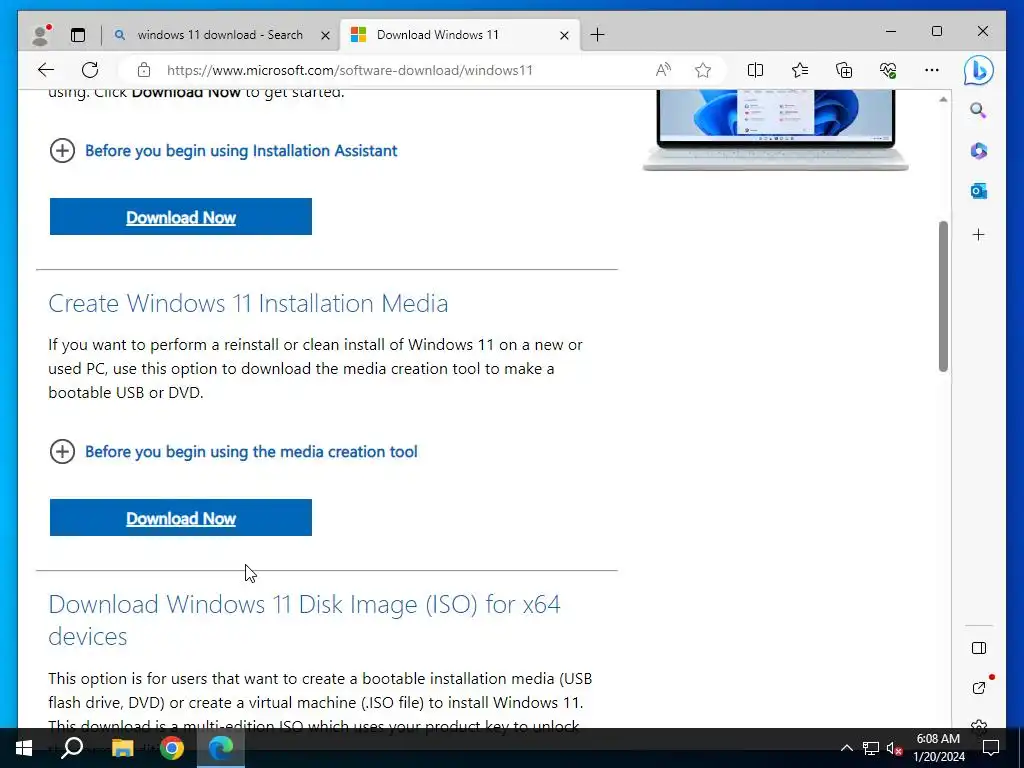Open the tab actions menu icon
The height and width of the screenshot is (768, 1024).
tap(78, 35)
